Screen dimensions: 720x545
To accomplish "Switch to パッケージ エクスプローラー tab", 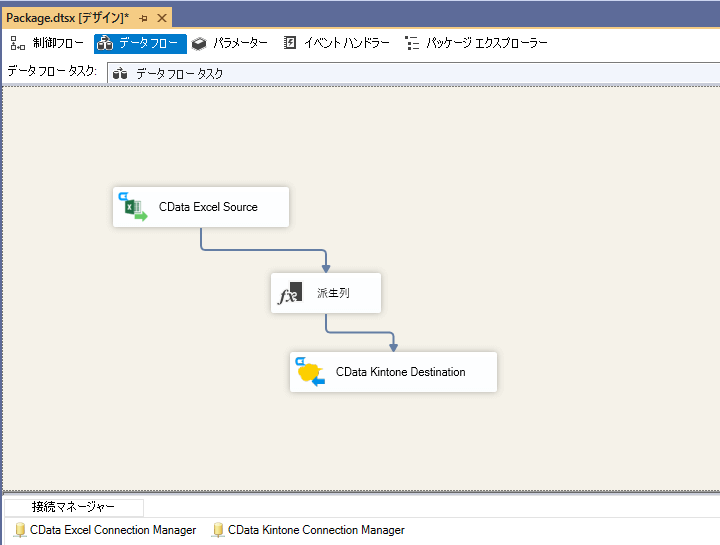I will (x=477, y=44).
